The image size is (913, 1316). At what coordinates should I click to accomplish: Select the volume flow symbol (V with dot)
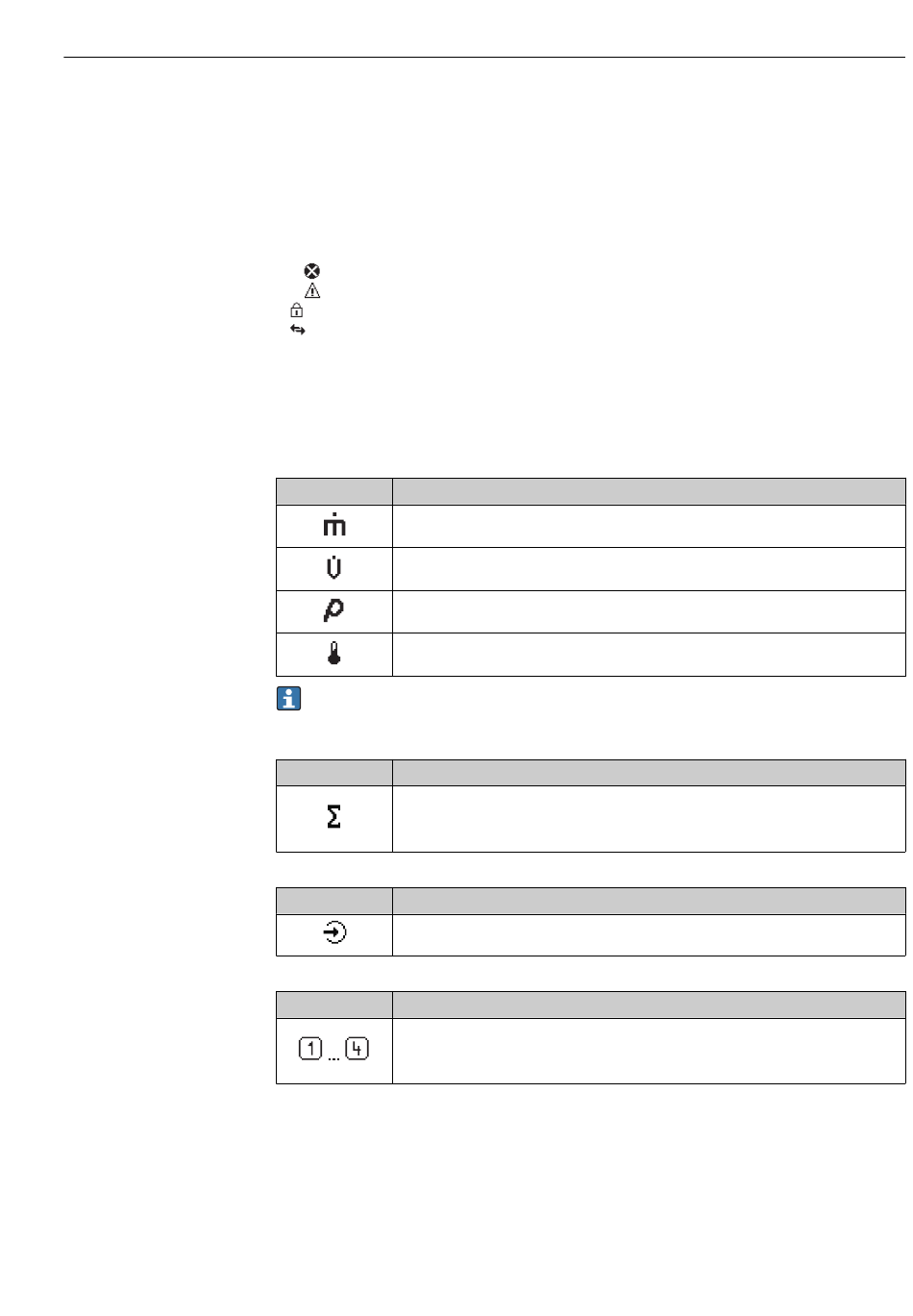coord(334,568)
